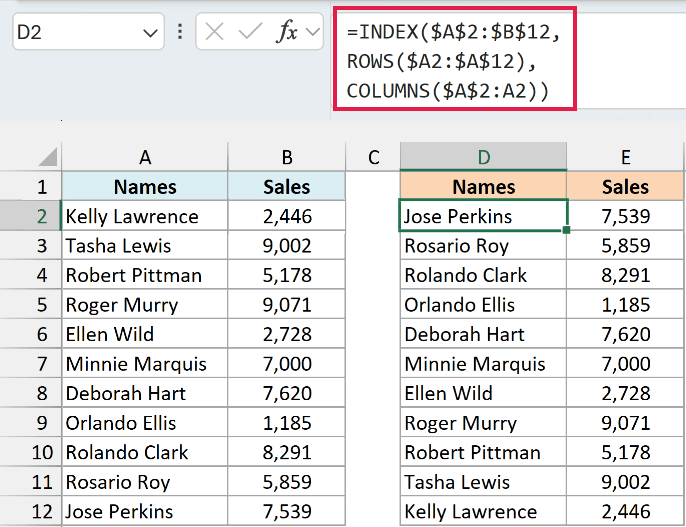
Task: Select cell A3 Tasha Lewis
Action: click(x=145, y=245)
